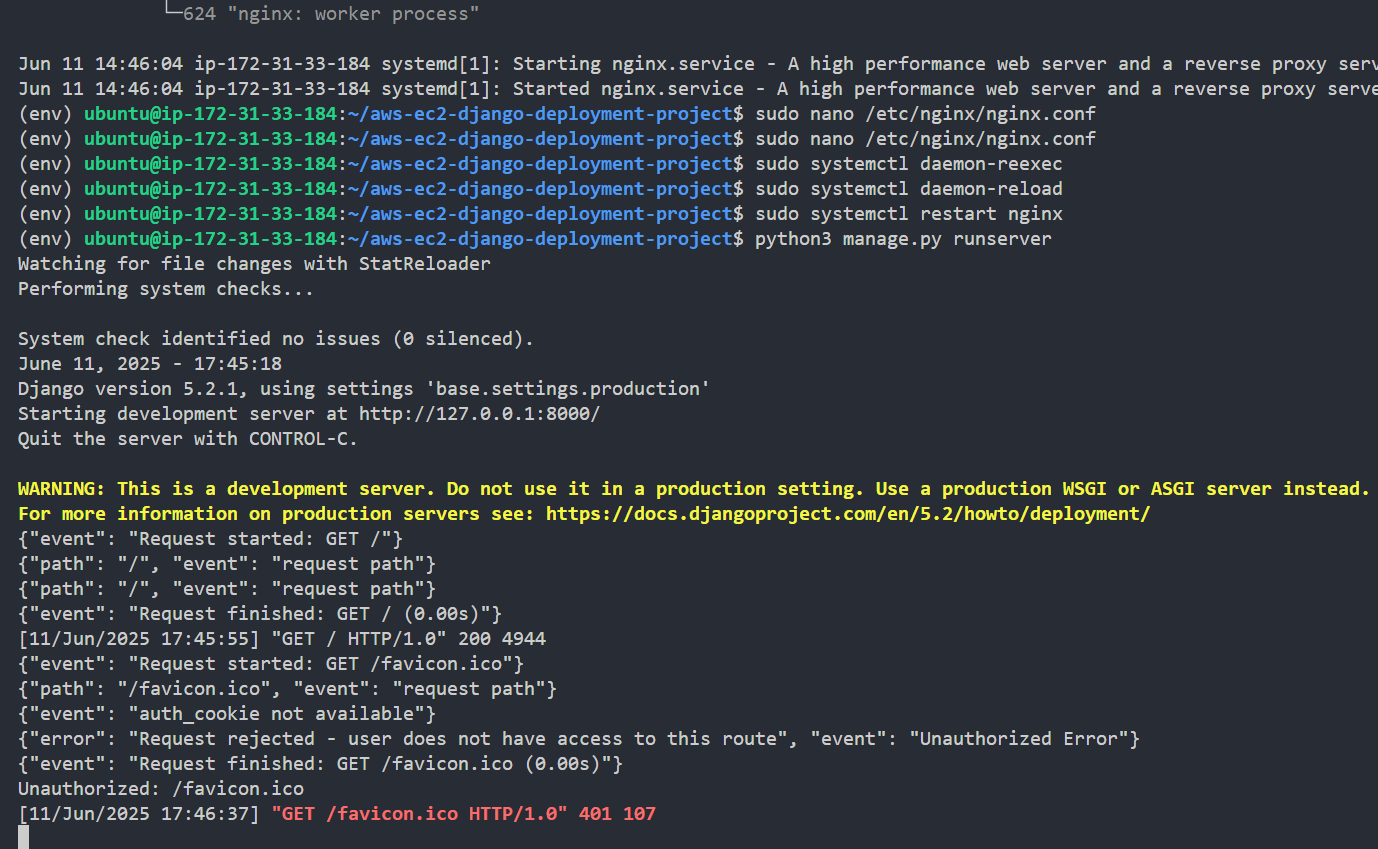Select the "GET / HTTP/1.0" 200 4944 log line
The image size is (1378, 849).
(x=282, y=639)
